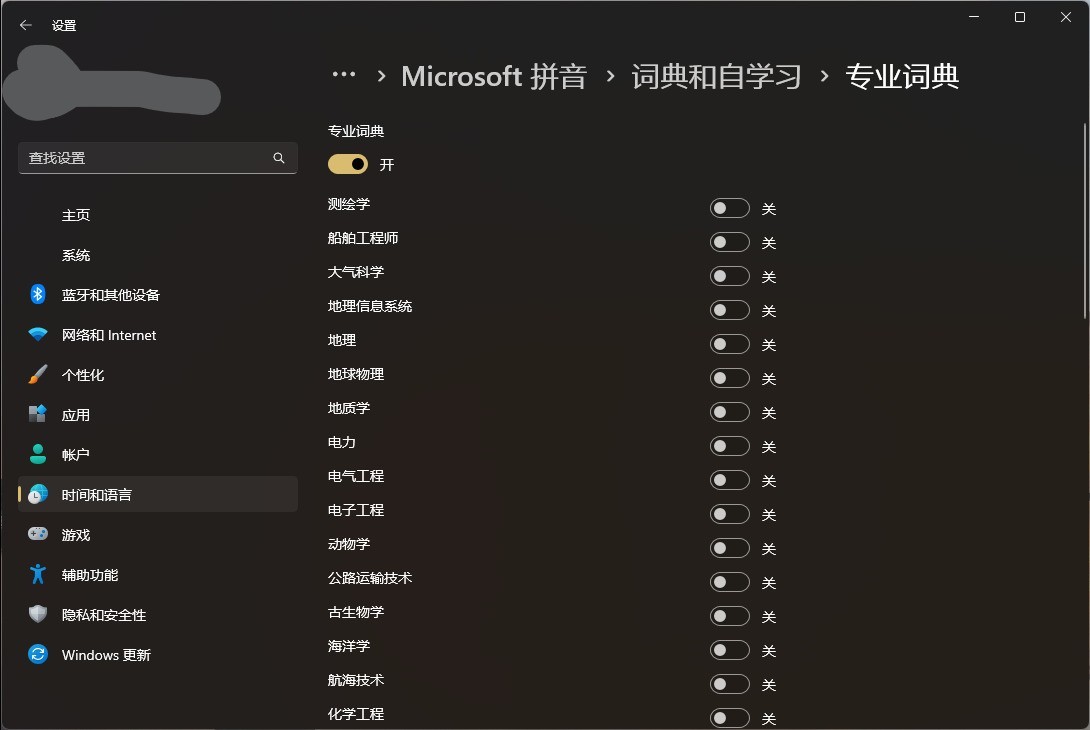The image size is (1090, 730).
Task: Toggle on the 海洋学 dictionary
Action: [x=729, y=650]
